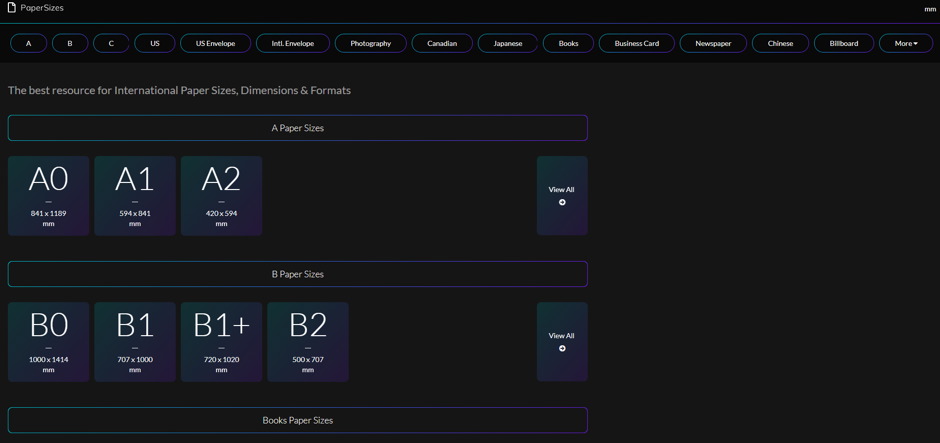Open the Billboard sizes category
Viewport: 940px width, 443px height.
(843, 44)
